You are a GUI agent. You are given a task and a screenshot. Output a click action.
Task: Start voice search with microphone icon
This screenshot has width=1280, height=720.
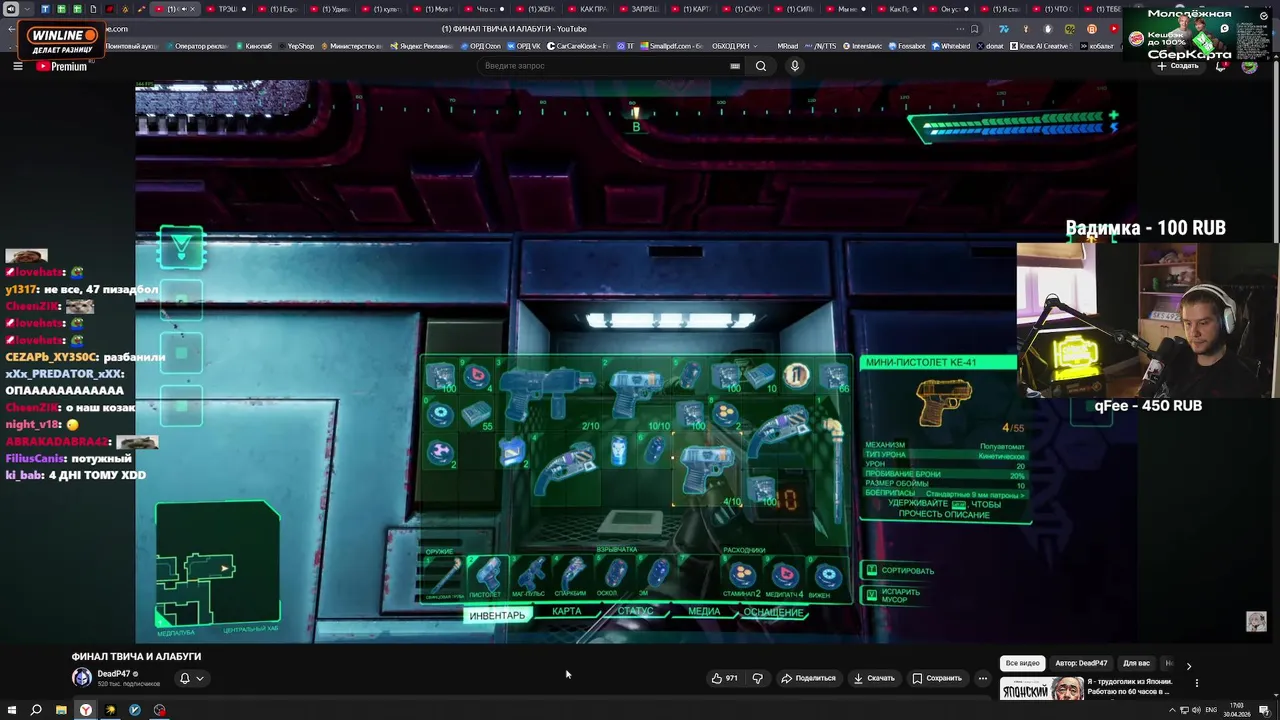795,66
